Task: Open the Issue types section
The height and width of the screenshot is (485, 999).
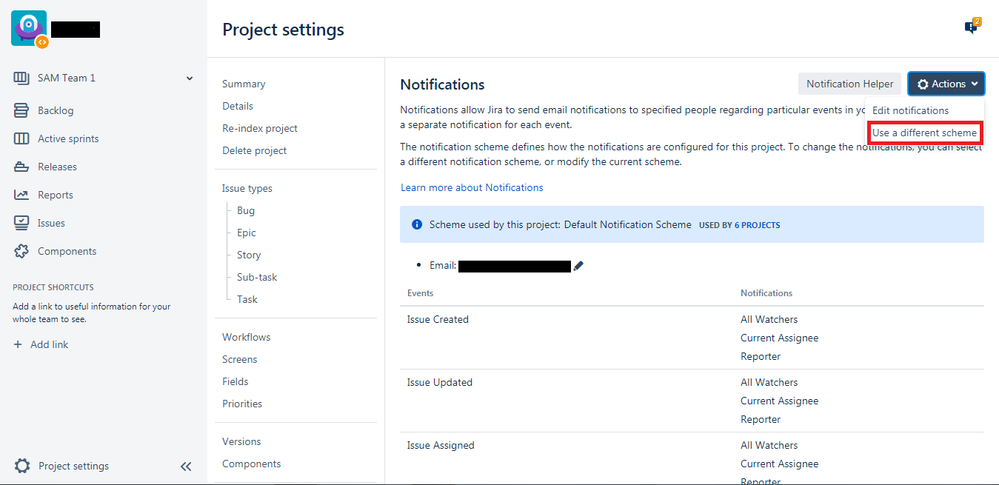Action: [x=247, y=189]
